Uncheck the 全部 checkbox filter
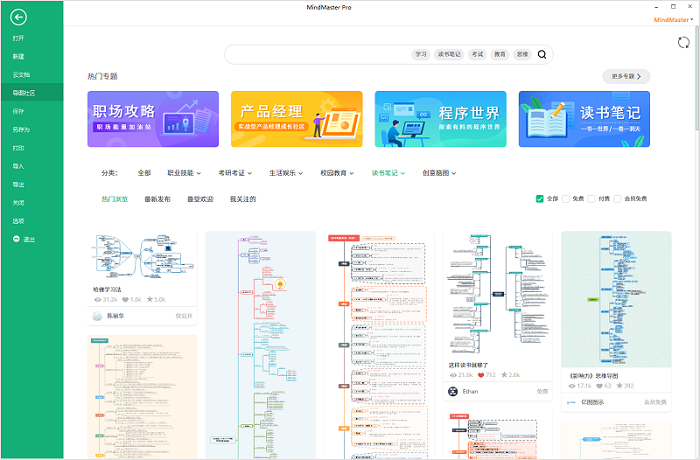This screenshot has height=460, width=700. (540, 199)
